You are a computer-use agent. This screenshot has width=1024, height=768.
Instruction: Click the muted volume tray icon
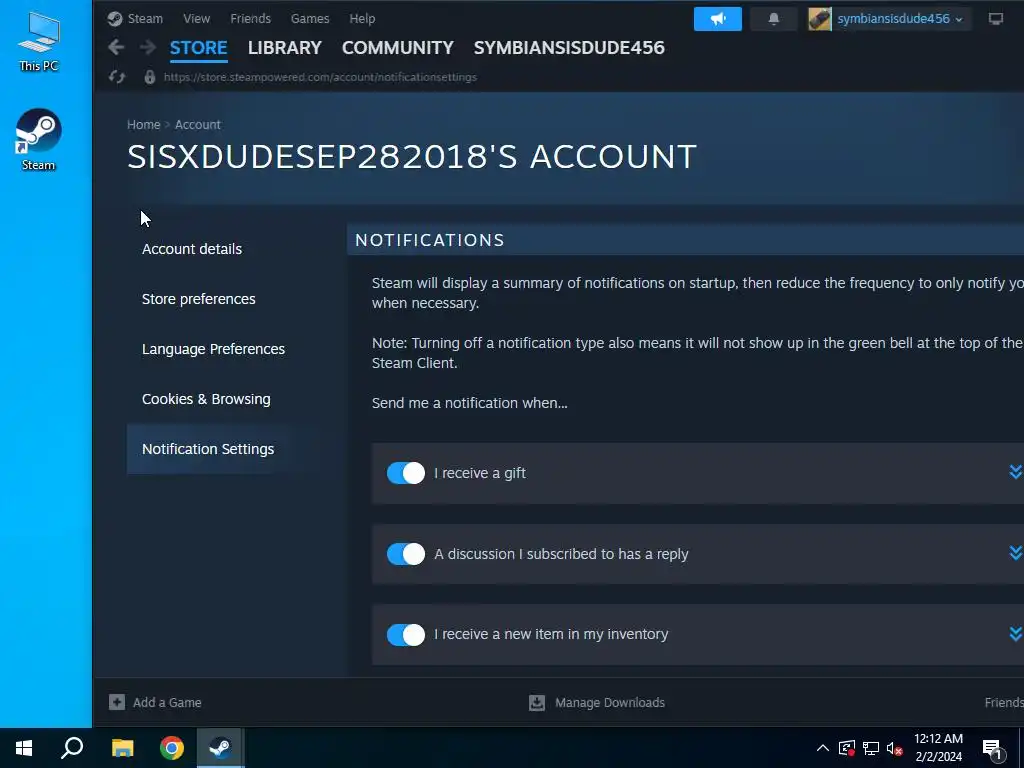coord(895,748)
